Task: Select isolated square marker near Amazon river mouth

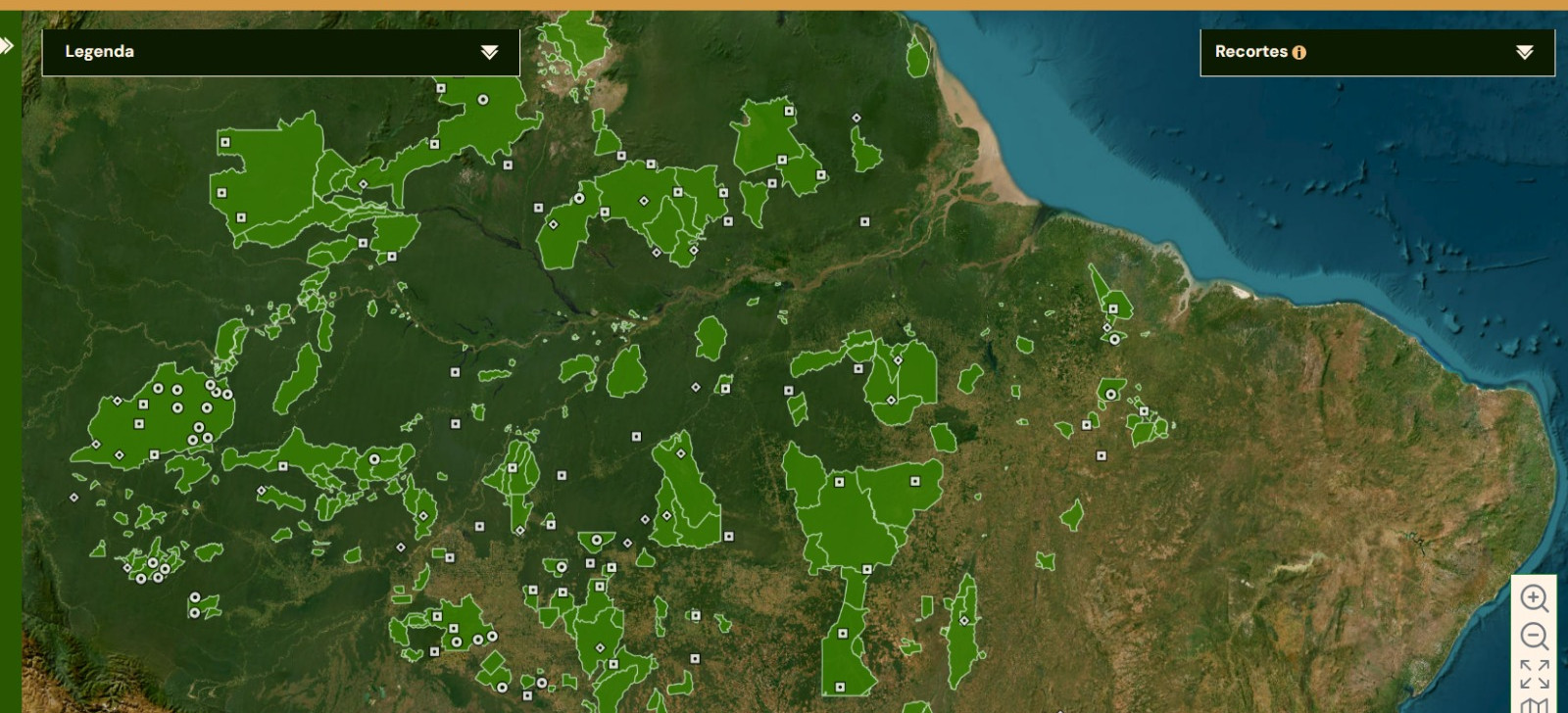Action: tap(864, 221)
